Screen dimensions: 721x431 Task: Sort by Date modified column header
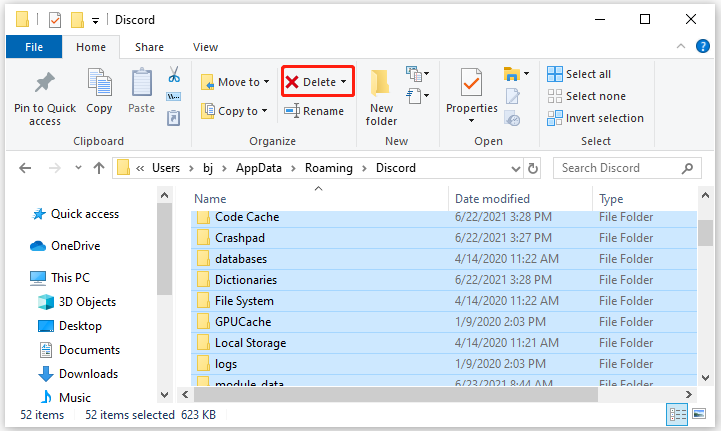[x=492, y=199]
